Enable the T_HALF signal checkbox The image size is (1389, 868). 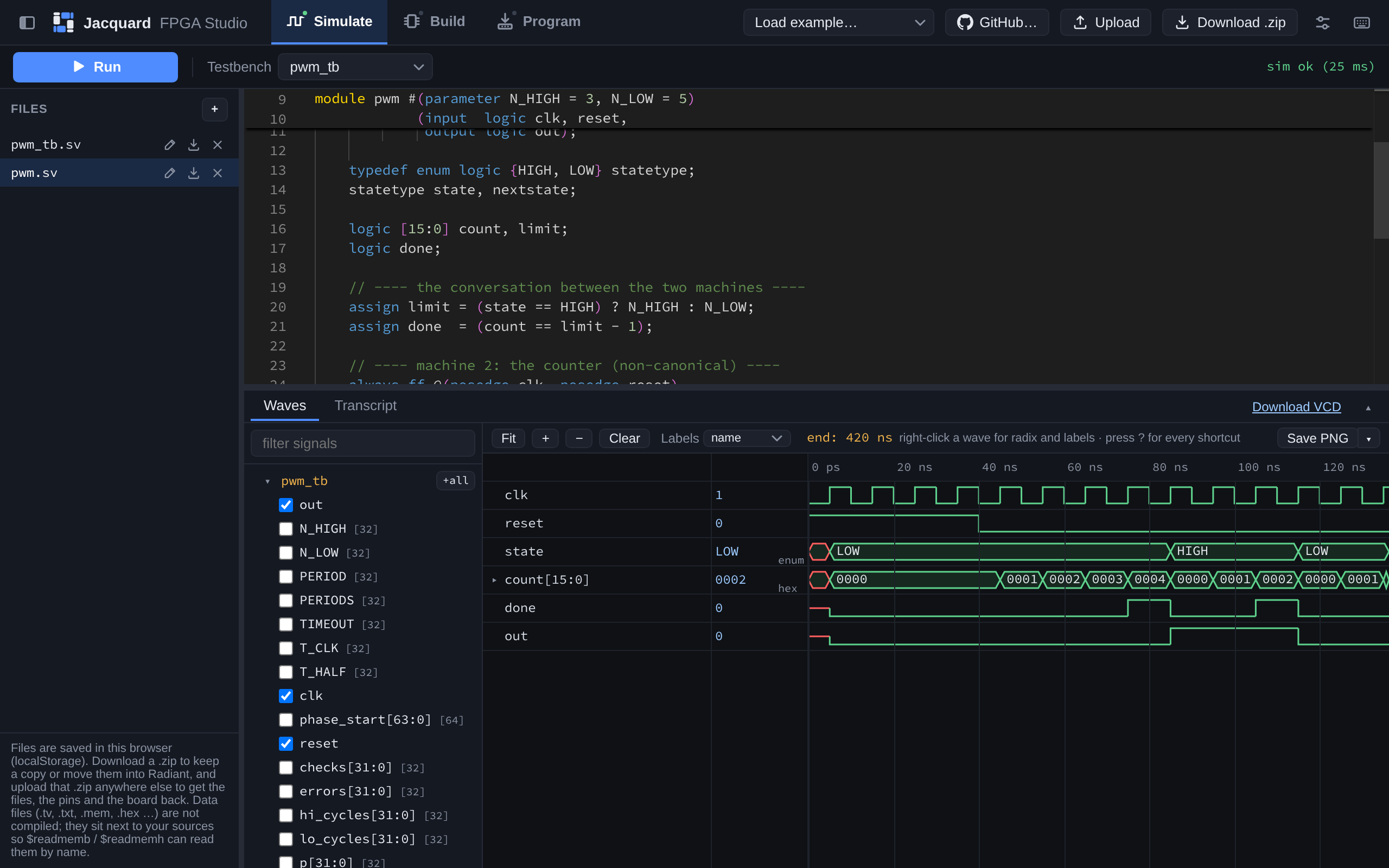pyautogui.click(x=286, y=672)
